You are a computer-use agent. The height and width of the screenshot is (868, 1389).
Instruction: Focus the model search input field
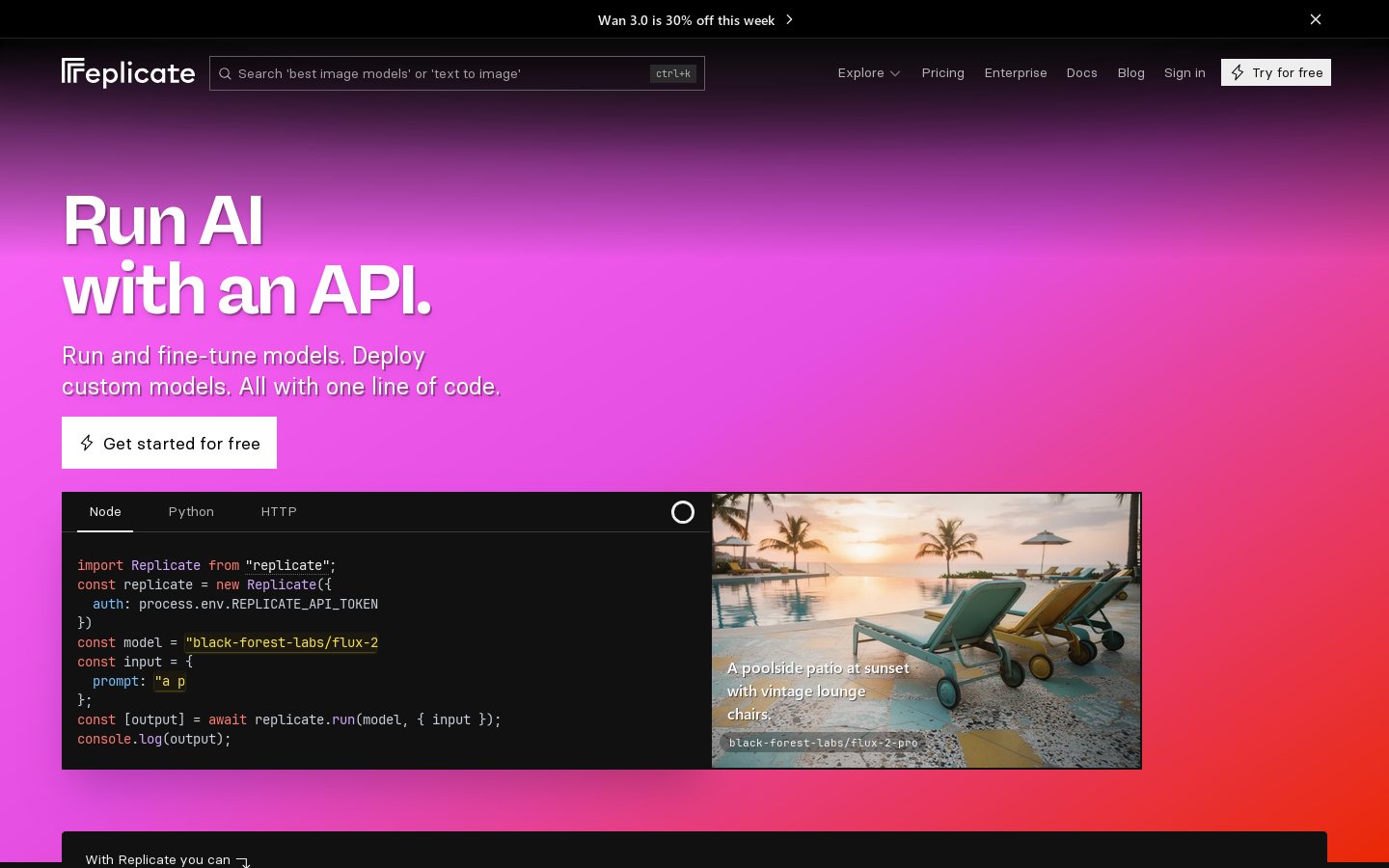point(457,73)
